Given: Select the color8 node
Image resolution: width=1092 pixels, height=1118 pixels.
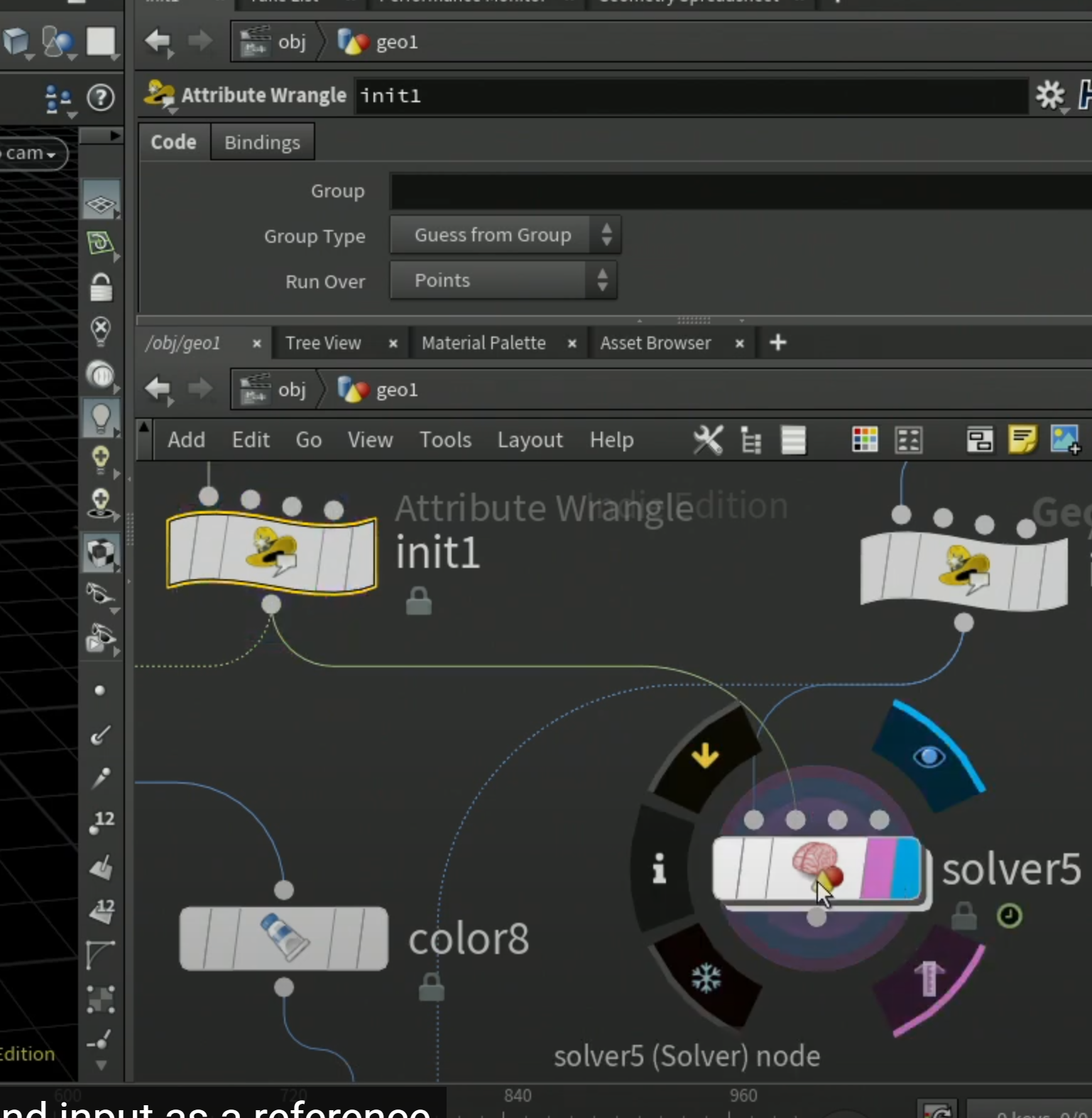Looking at the screenshot, I should (284, 938).
